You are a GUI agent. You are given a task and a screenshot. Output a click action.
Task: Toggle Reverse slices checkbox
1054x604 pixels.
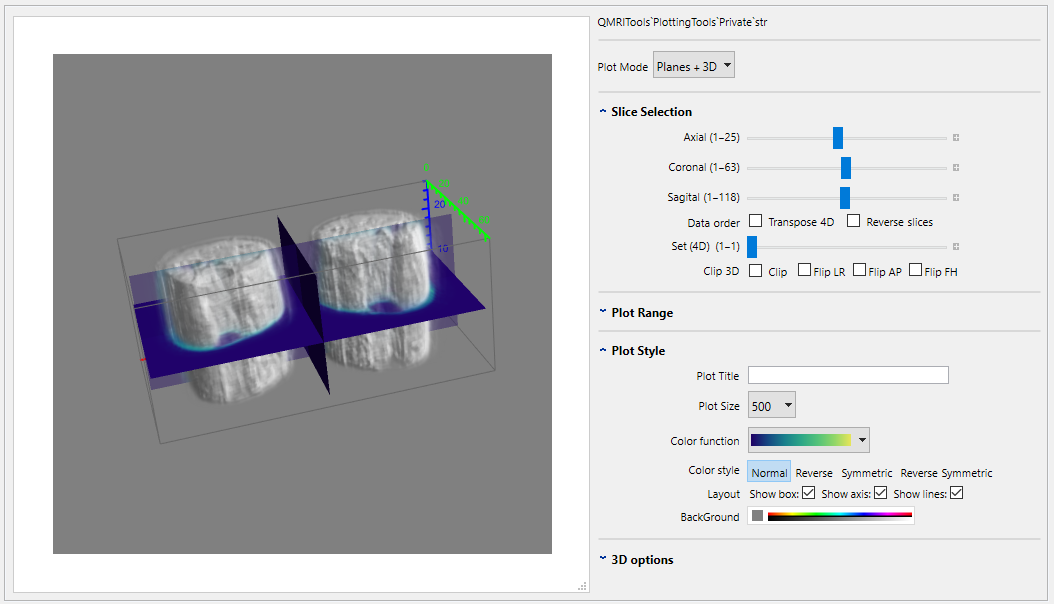(853, 221)
